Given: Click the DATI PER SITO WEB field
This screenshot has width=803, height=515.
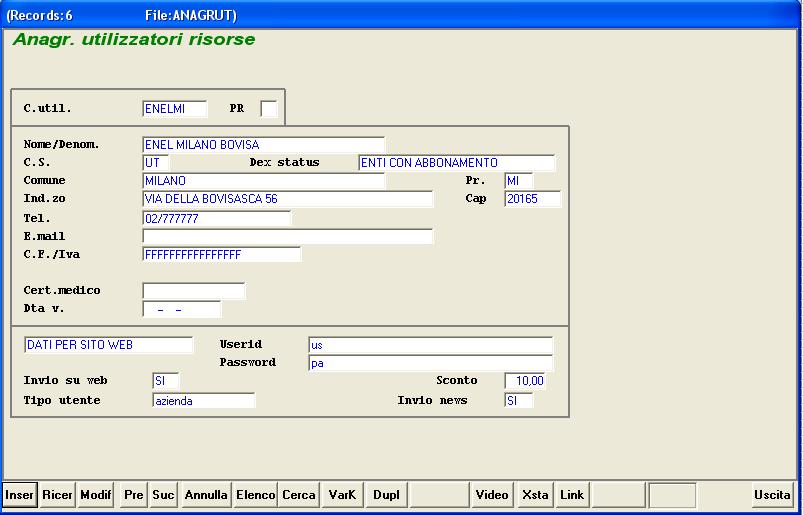Looking at the screenshot, I should [108, 345].
